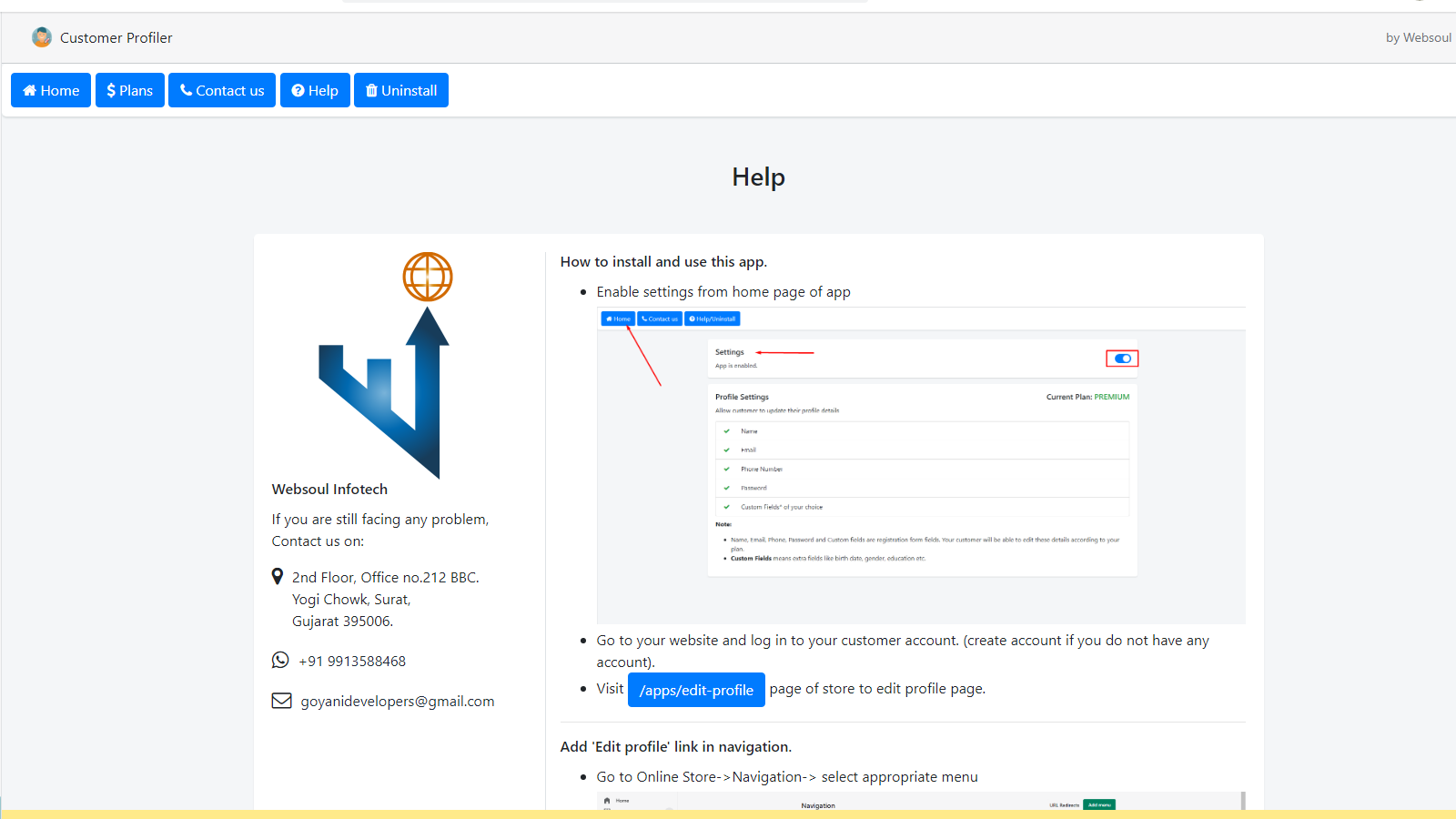1456x819 pixels.
Task: Click the 'by Websoul' text in header
Action: [x=1418, y=37]
